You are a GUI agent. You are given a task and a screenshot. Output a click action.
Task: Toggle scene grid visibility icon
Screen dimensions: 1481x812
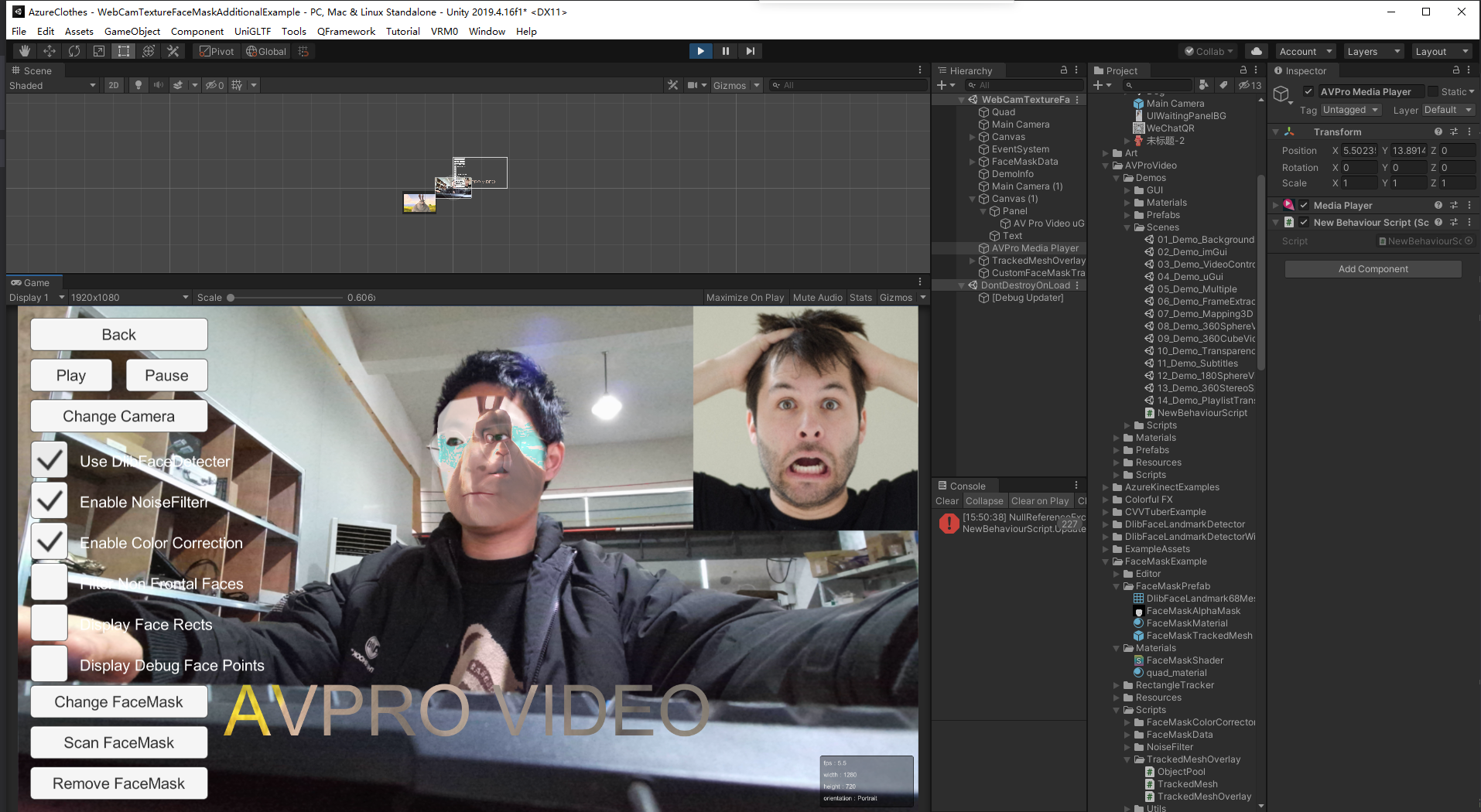click(237, 85)
